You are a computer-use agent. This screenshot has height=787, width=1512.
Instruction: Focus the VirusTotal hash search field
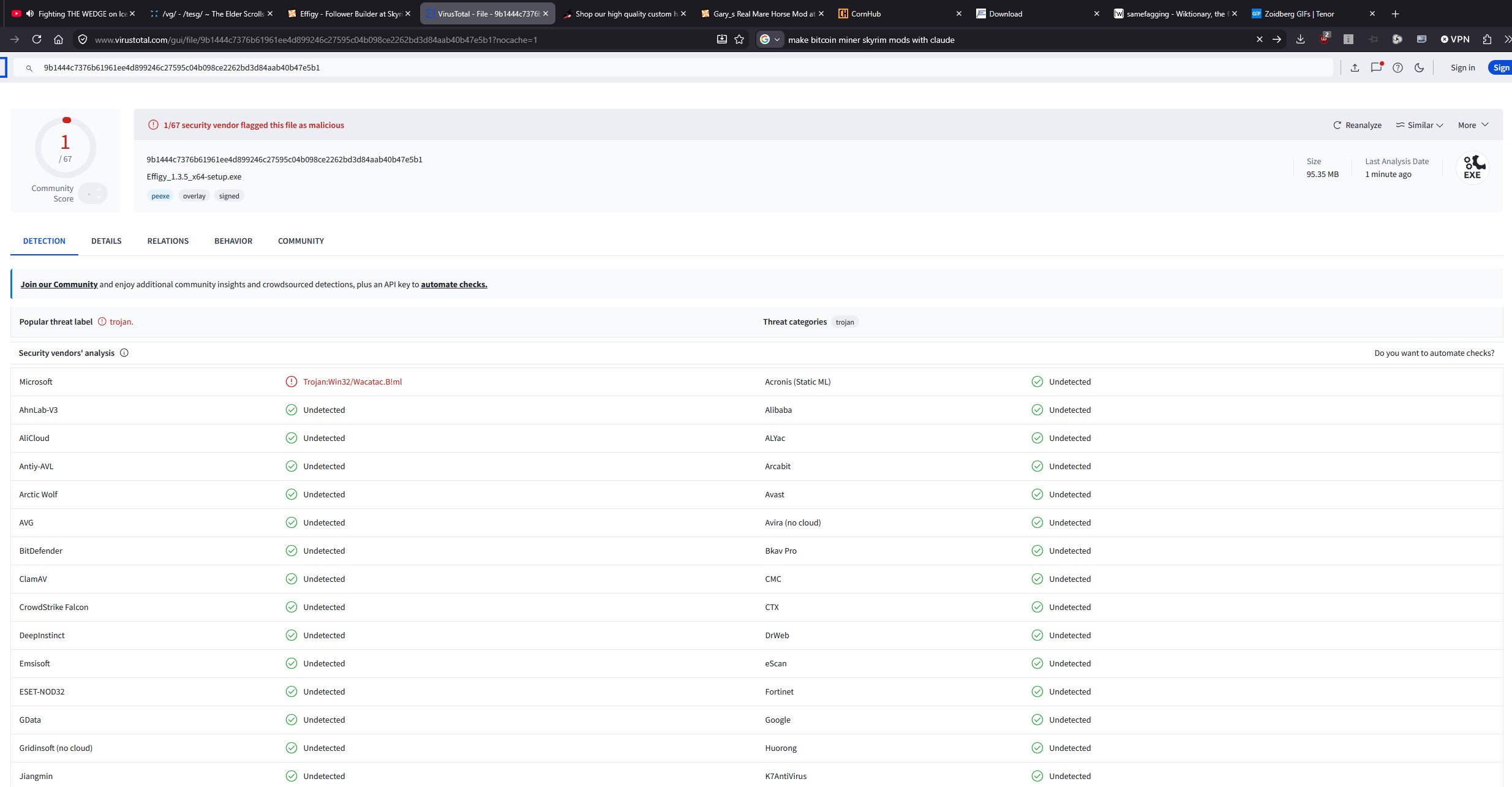[672, 67]
